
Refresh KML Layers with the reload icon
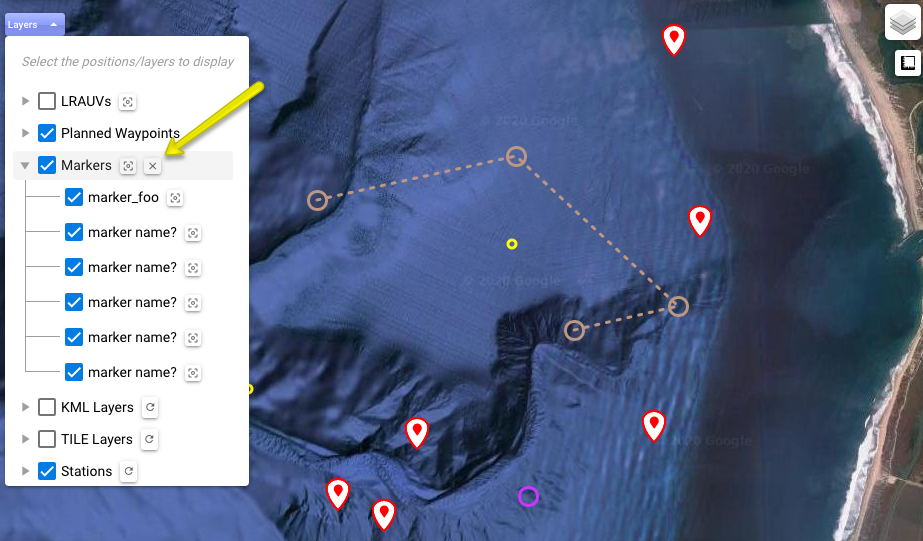[x=150, y=407]
